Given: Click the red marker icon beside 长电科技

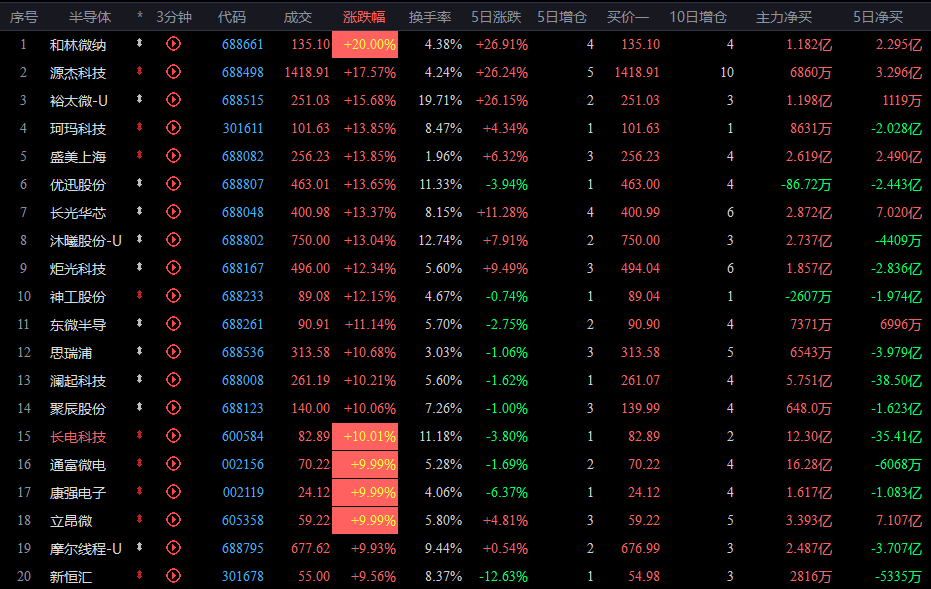Looking at the screenshot, I should pyautogui.click(x=140, y=435).
